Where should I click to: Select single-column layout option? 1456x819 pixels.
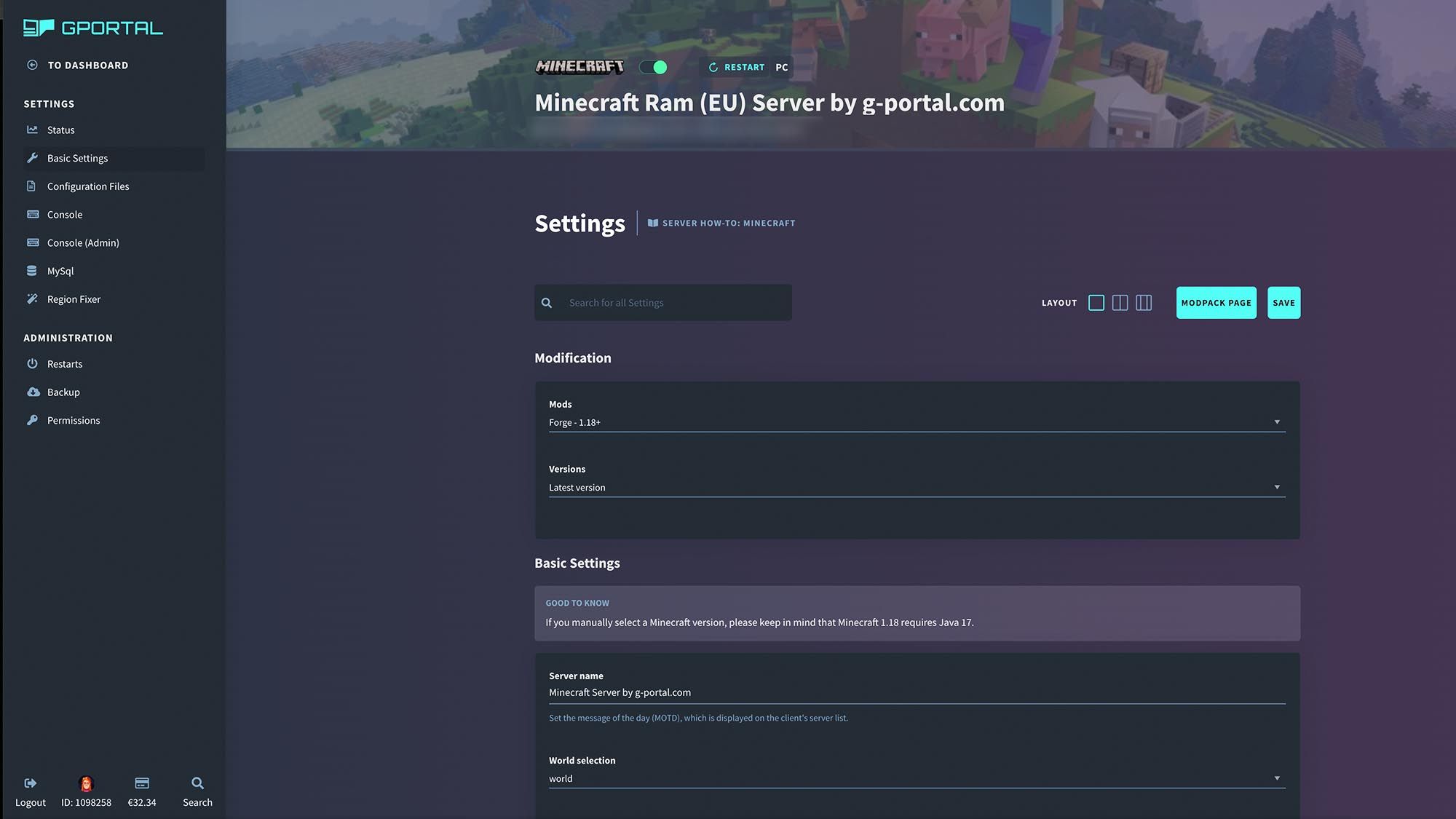(1096, 302)
